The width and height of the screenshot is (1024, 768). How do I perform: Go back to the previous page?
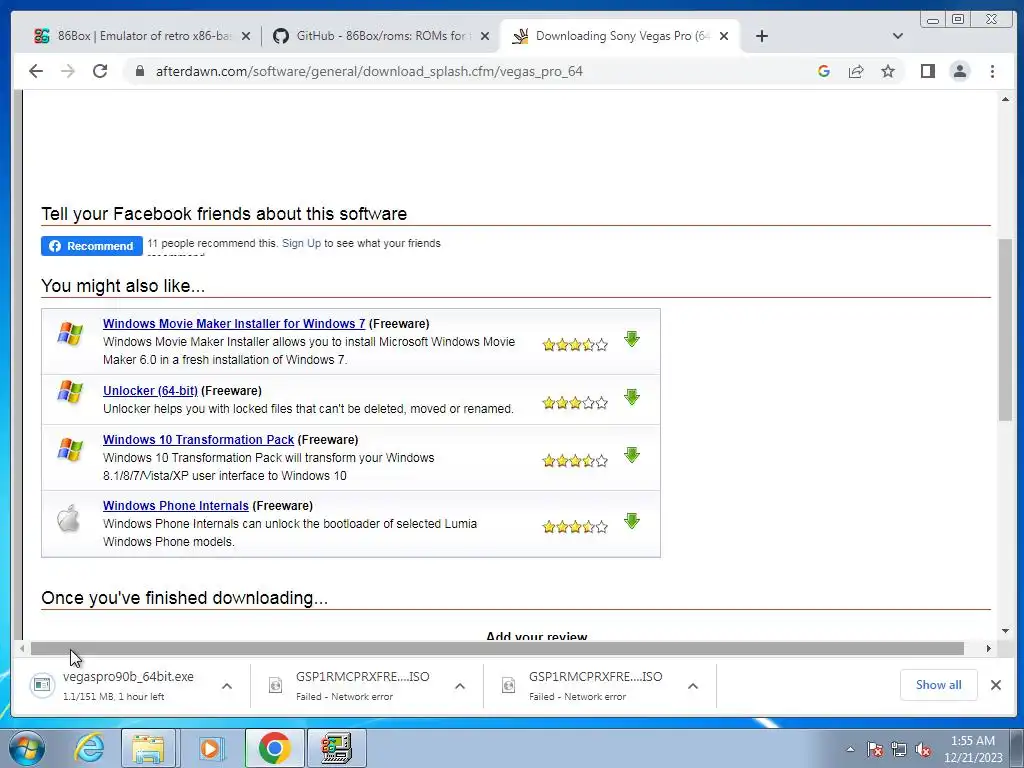[36, 71]
